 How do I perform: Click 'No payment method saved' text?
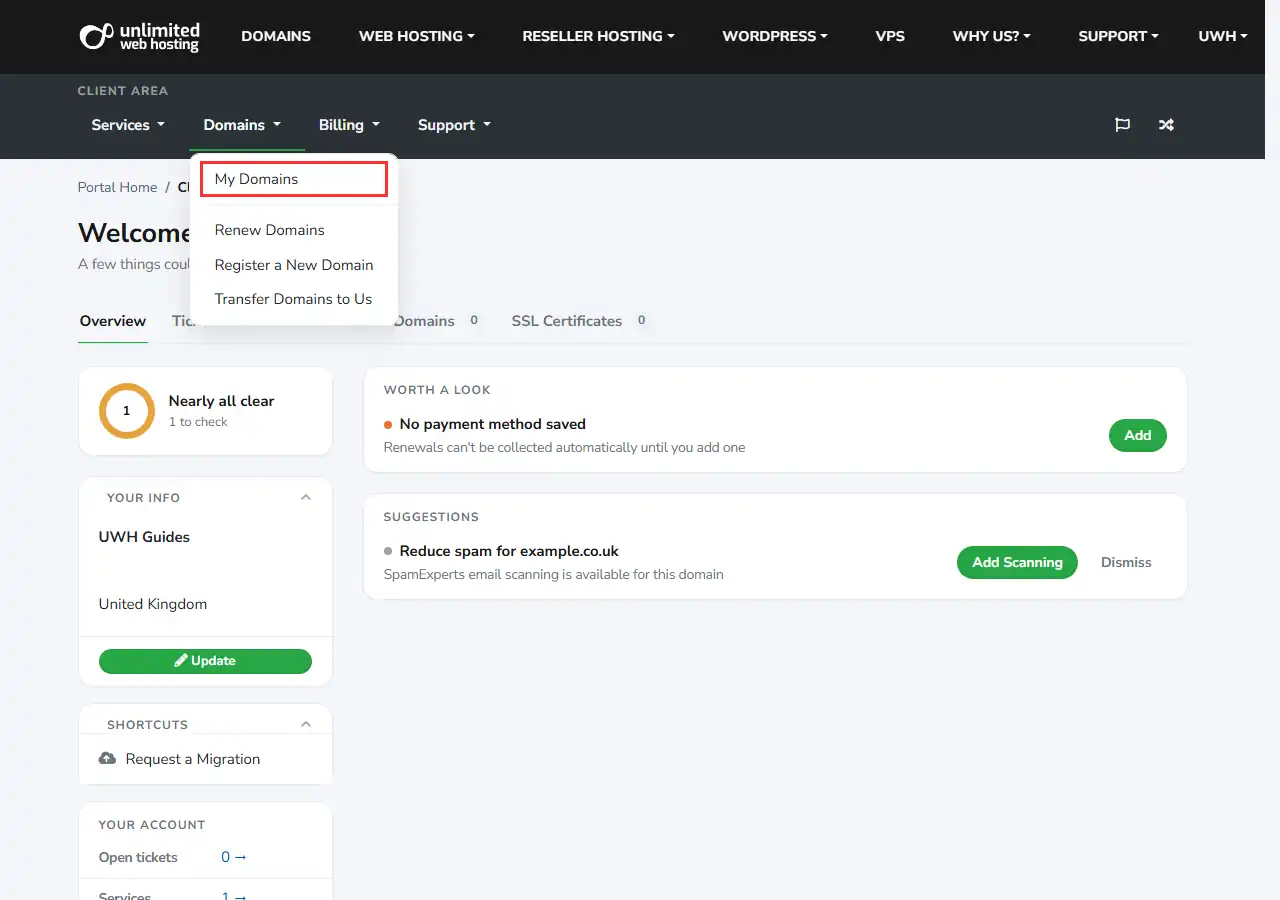pos(493,424)
